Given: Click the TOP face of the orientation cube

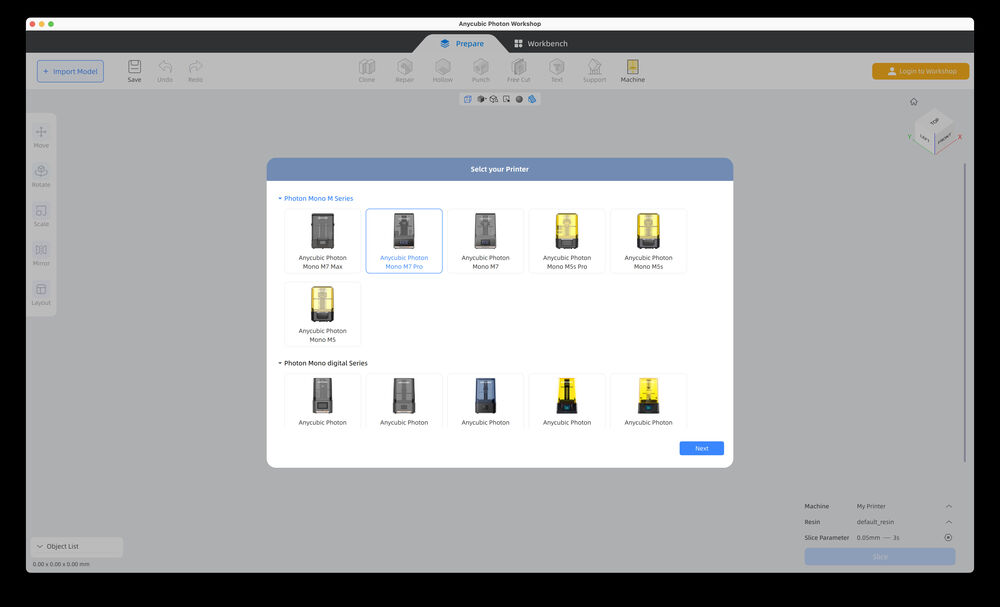Looking at the screenshot, I should coord(934,121).
